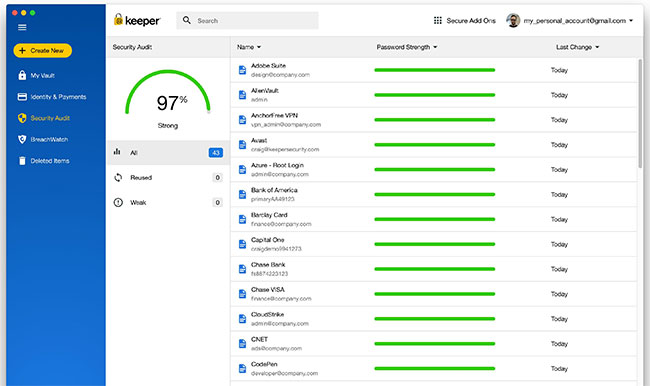The height and width of the screenshot is (386, 650).
Task: View Deleted Items
Action: point(44,161)
